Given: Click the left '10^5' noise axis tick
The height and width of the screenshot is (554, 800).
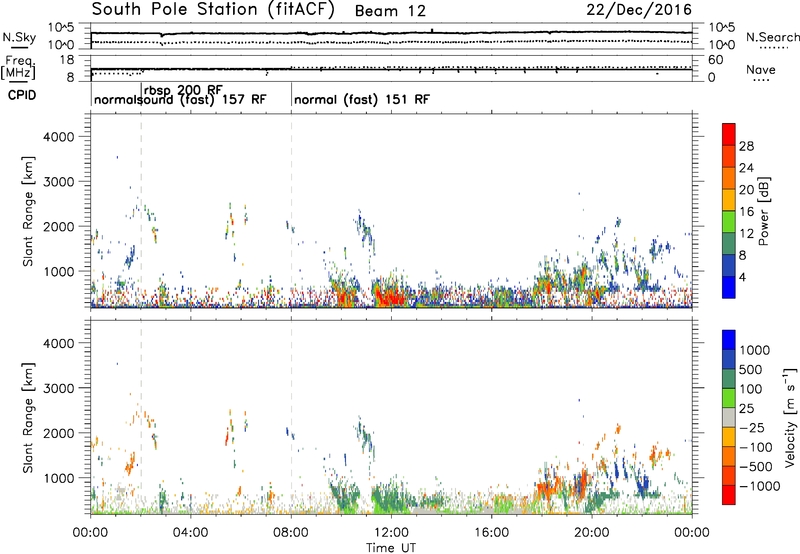Looking at the screenshot, I should [62, 28].
